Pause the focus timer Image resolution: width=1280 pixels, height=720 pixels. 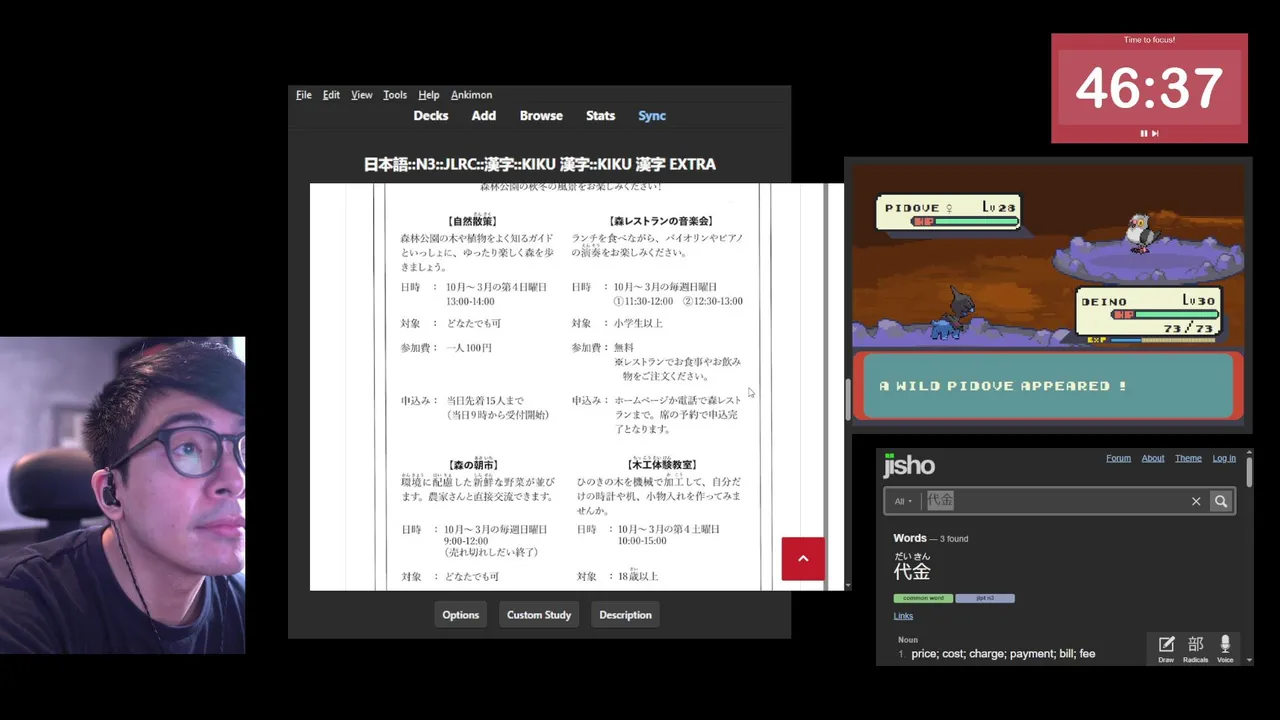coord(1143,133)
